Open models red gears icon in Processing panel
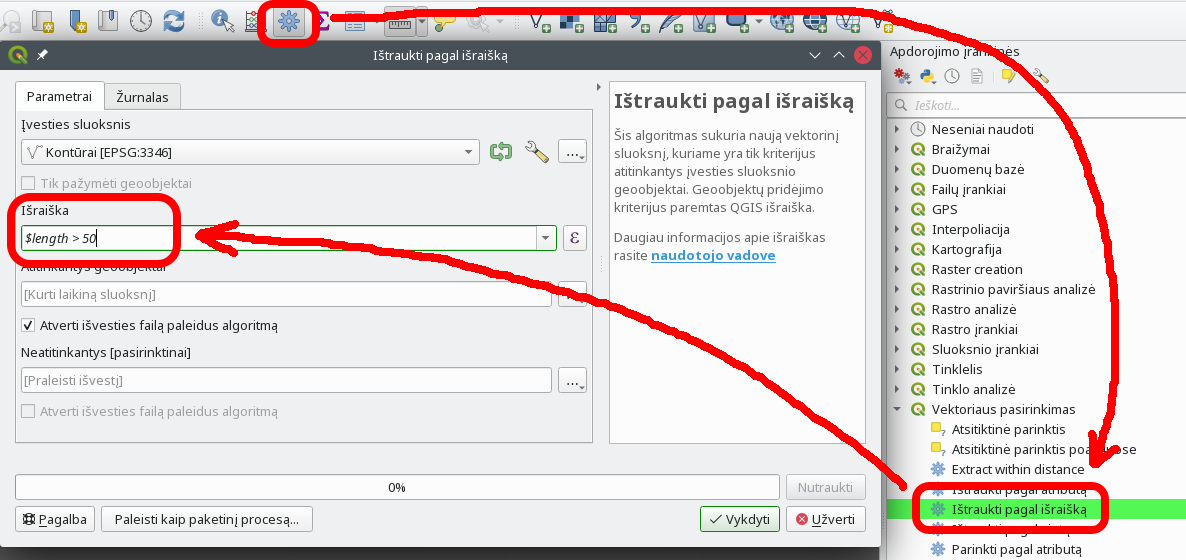1186x560 pixels. click(x=902, y=76)
